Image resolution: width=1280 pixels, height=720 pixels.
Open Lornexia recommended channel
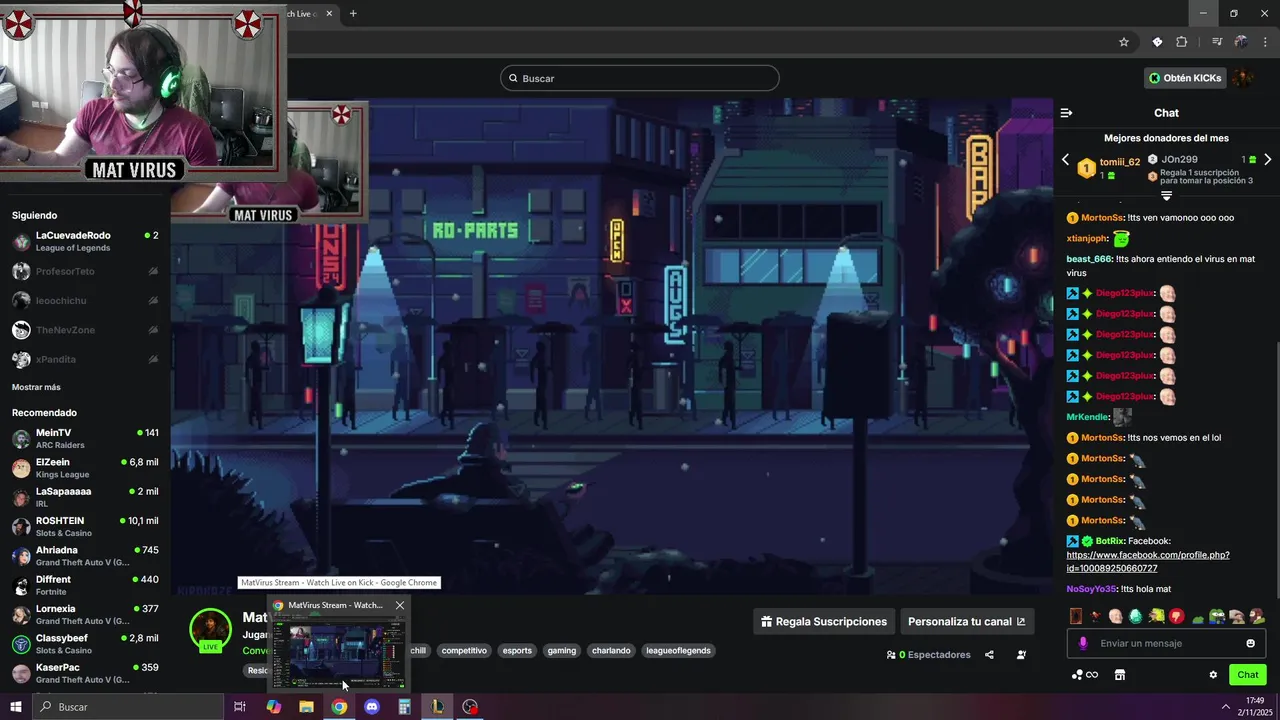tap(85, 614)
